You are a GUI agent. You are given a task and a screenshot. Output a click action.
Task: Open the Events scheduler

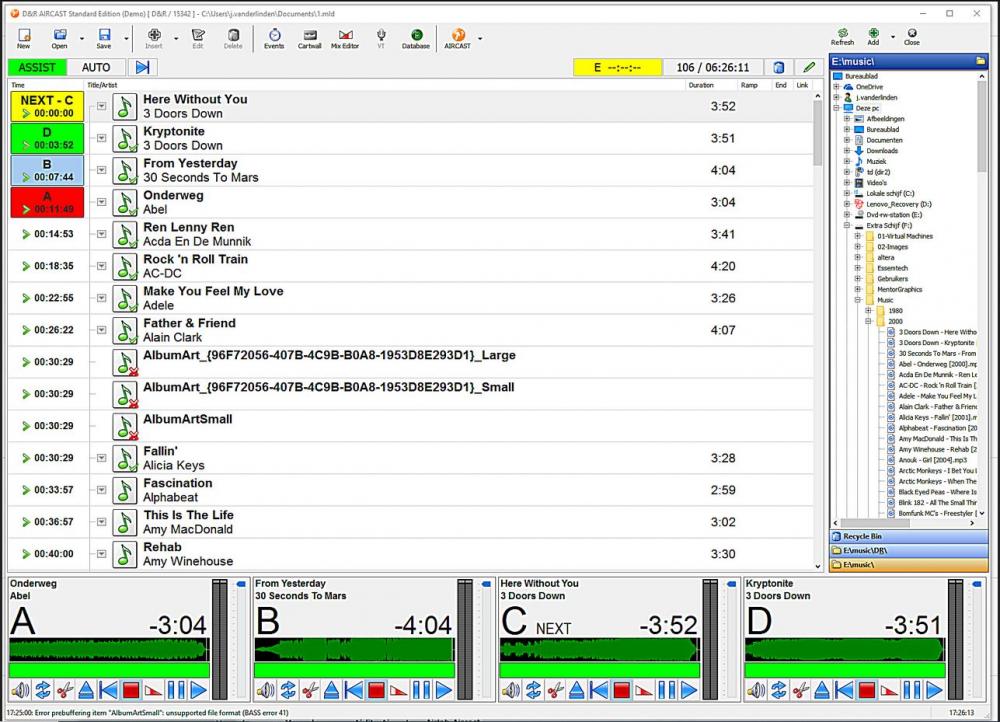pyautogui.click(x=274, y=39)
